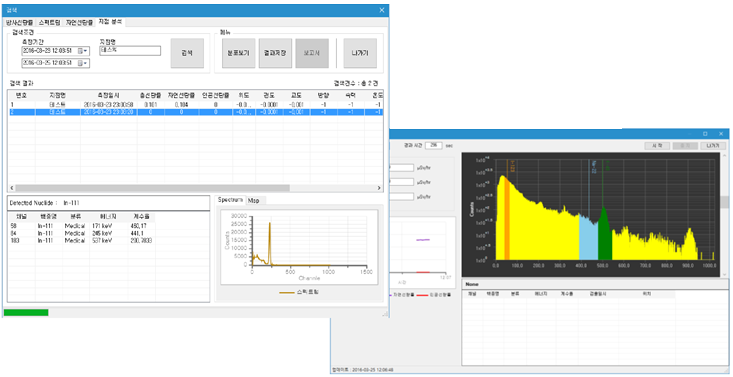Viewport: 733px width, 377px height.
Task: Click into the 지점명 location name field
Action: coord(130,51)
